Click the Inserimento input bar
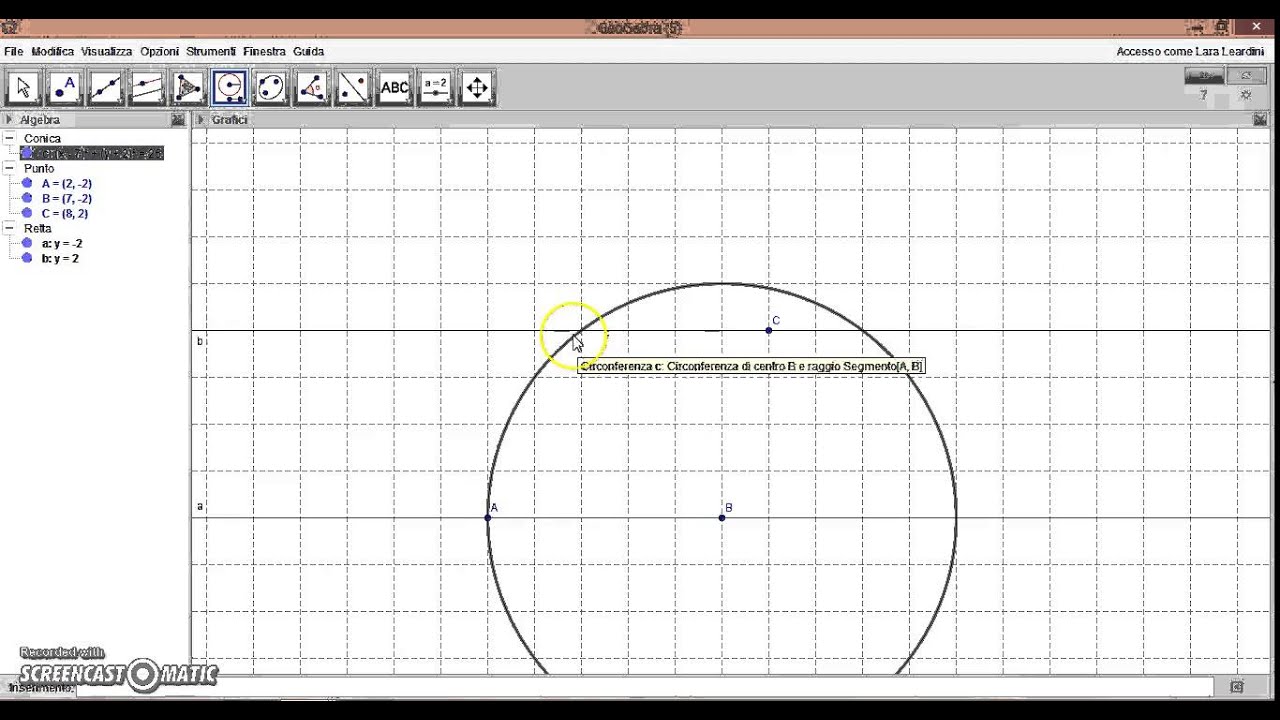This screenshot has height=720, width=1280. pyautogui.click(x=645, y=687)
